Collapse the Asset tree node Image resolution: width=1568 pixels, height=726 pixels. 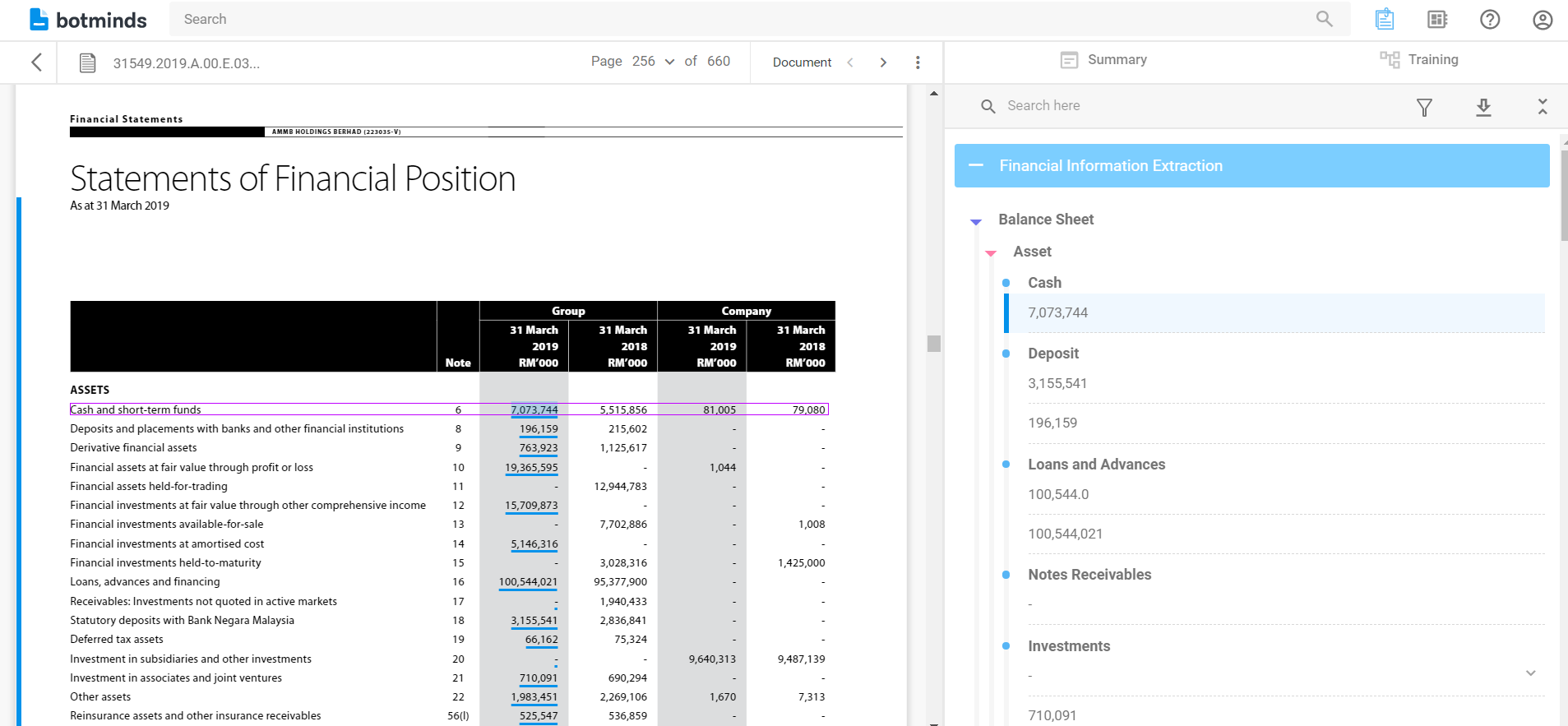991,253
